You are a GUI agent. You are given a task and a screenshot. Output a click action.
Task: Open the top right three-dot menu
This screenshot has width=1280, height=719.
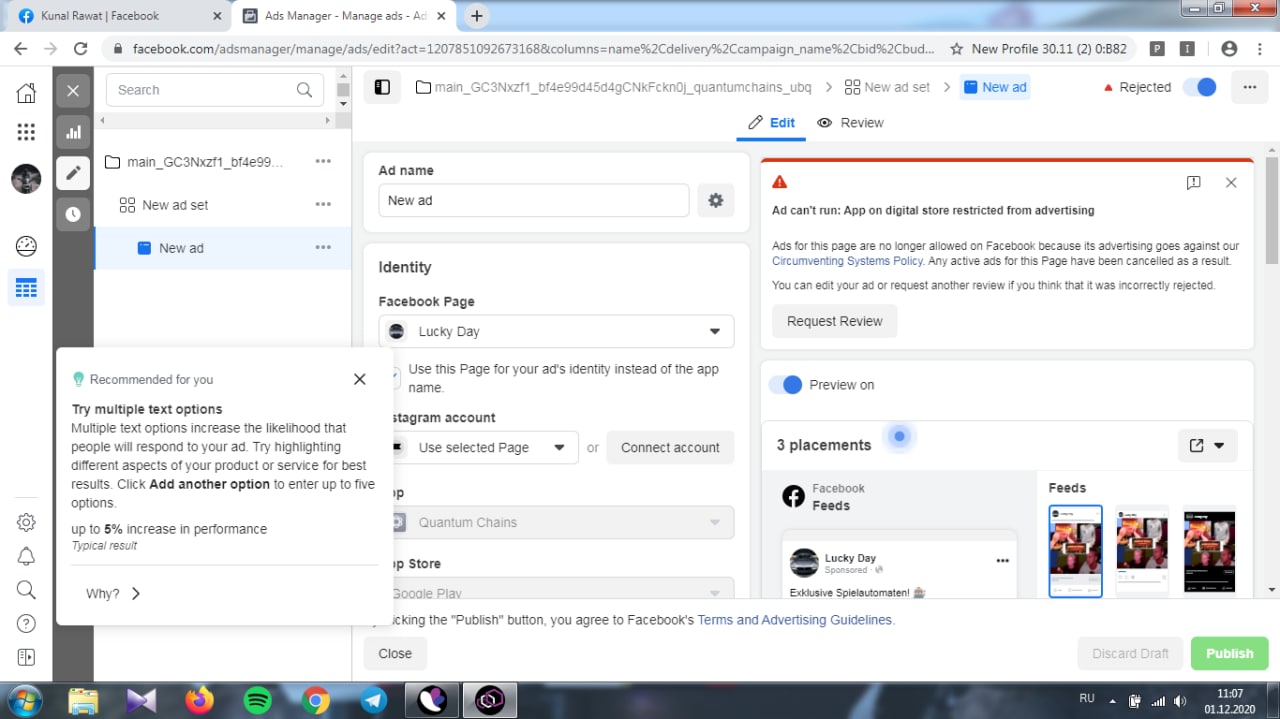[x=1249, y=87]
